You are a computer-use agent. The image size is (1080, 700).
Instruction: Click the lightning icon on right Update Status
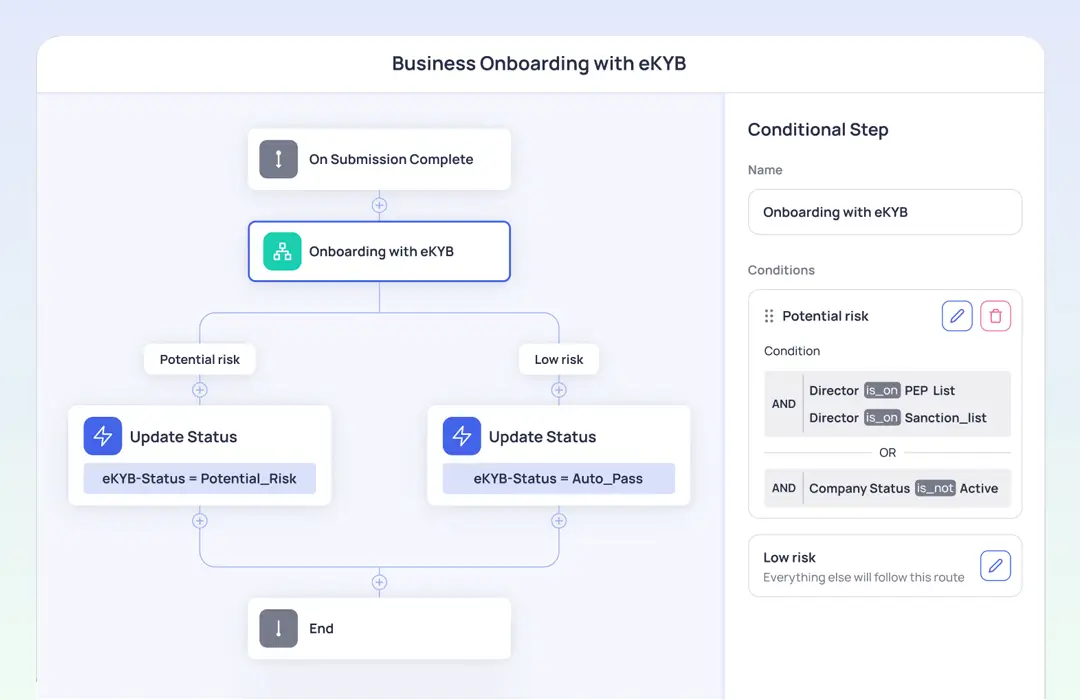tap(461, 436)
